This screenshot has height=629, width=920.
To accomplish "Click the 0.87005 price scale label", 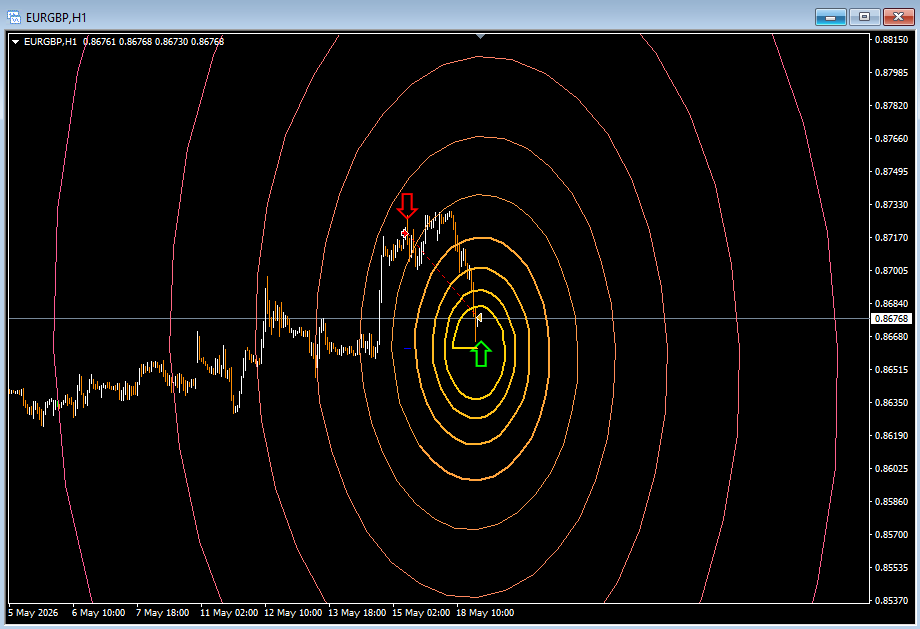I will tap(891, 270).
